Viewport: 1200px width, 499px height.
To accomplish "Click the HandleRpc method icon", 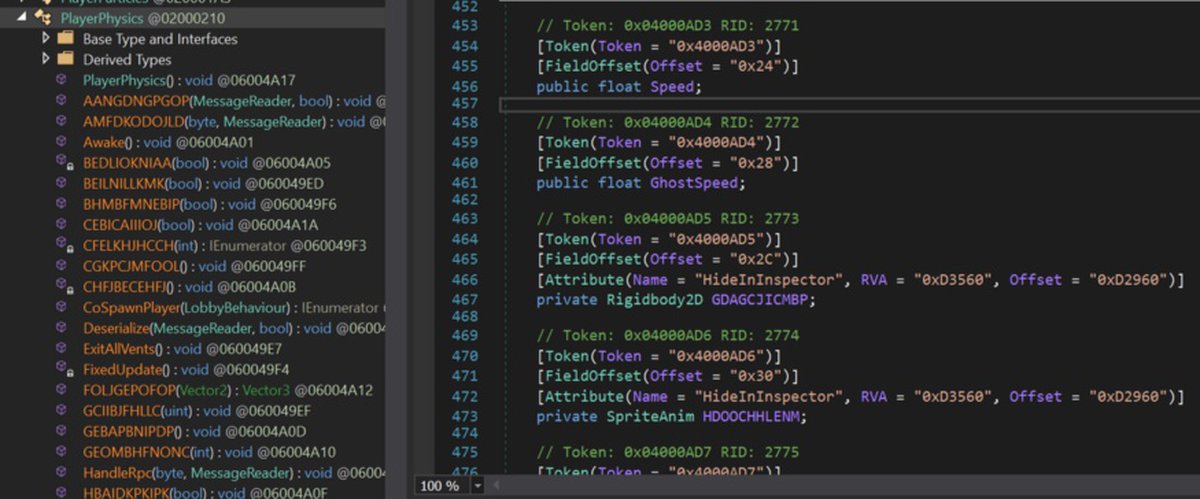I will 62,473.
